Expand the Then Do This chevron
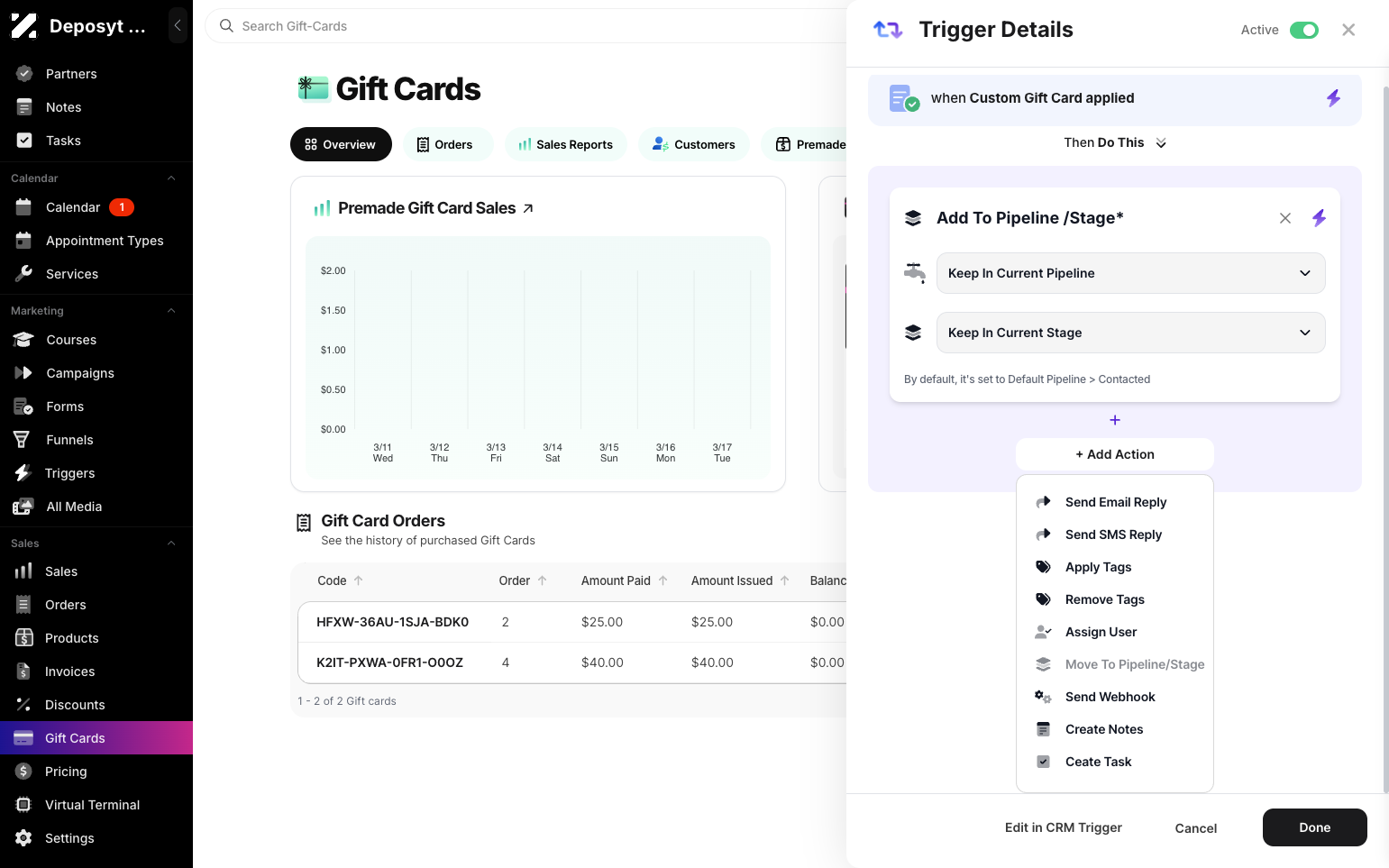Screen dimensions: 1389x868 [x=1161, y=143]
